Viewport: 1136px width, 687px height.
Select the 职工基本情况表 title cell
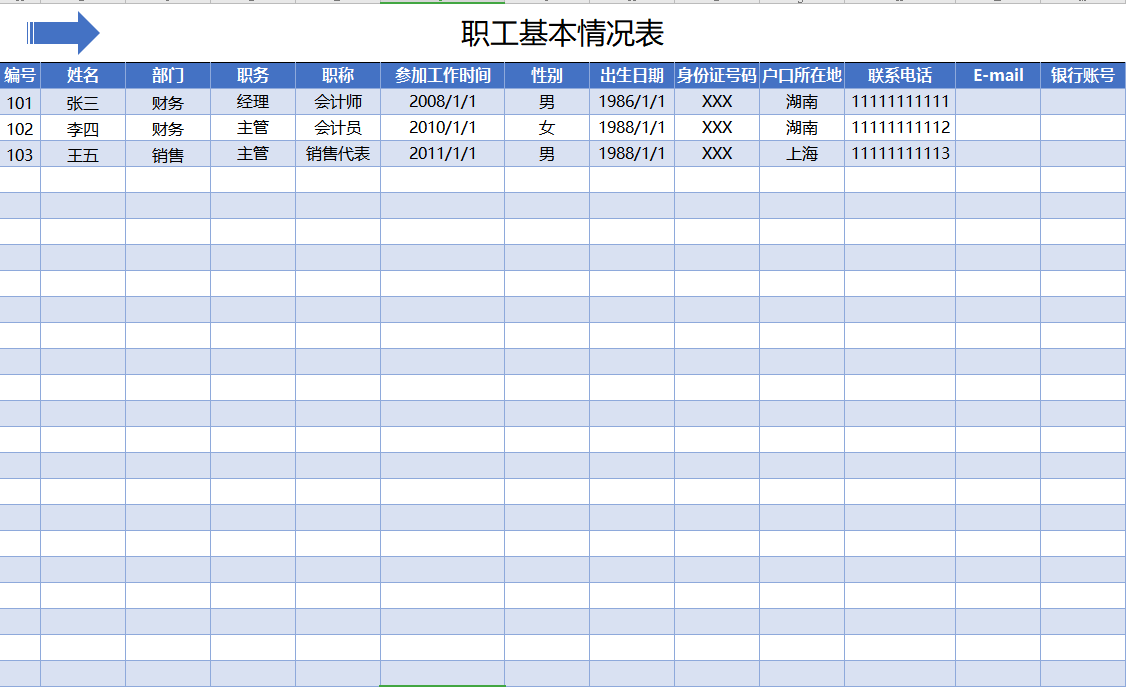(x=560, y=31)
